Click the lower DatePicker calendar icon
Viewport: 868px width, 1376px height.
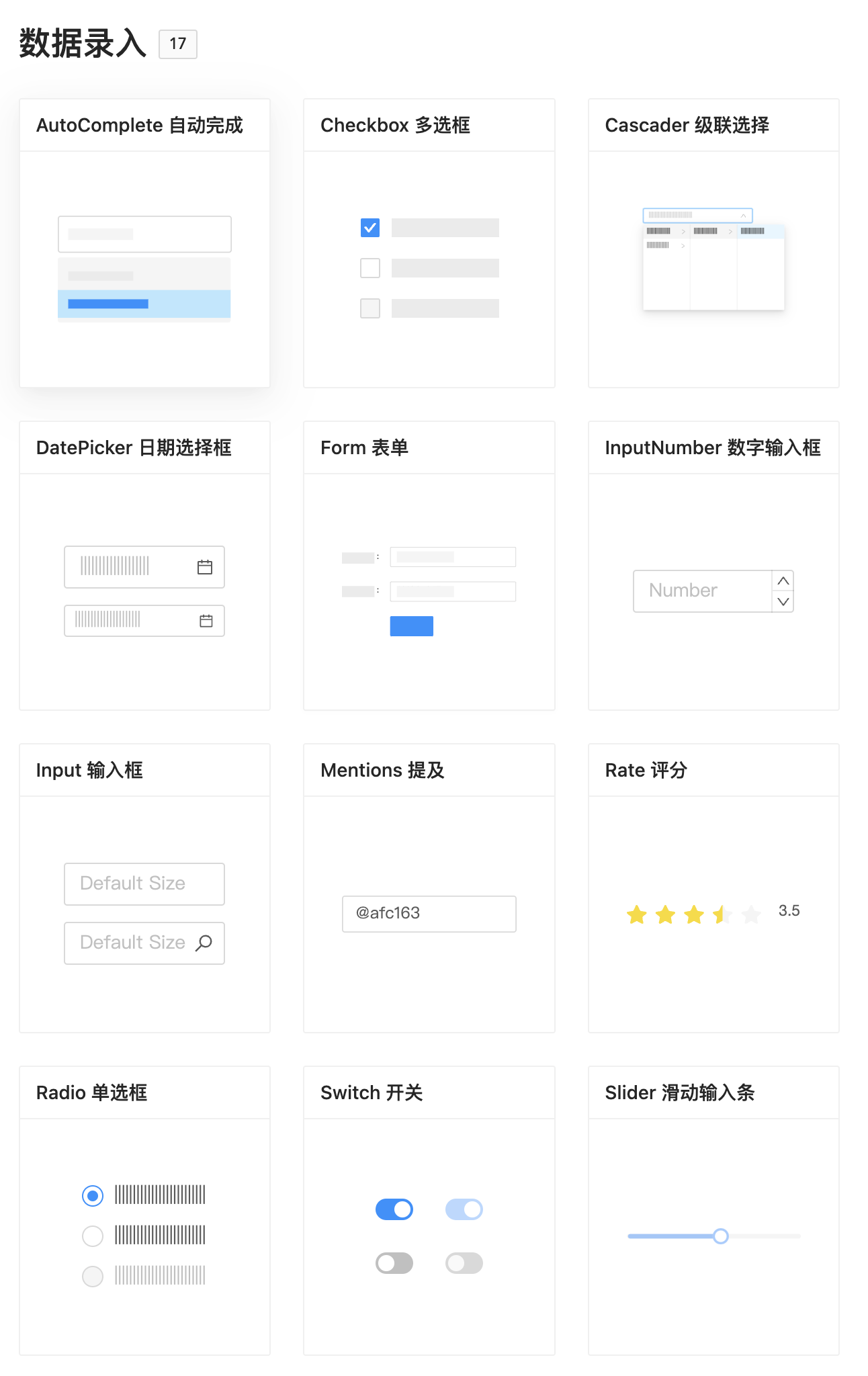(206, 621)
